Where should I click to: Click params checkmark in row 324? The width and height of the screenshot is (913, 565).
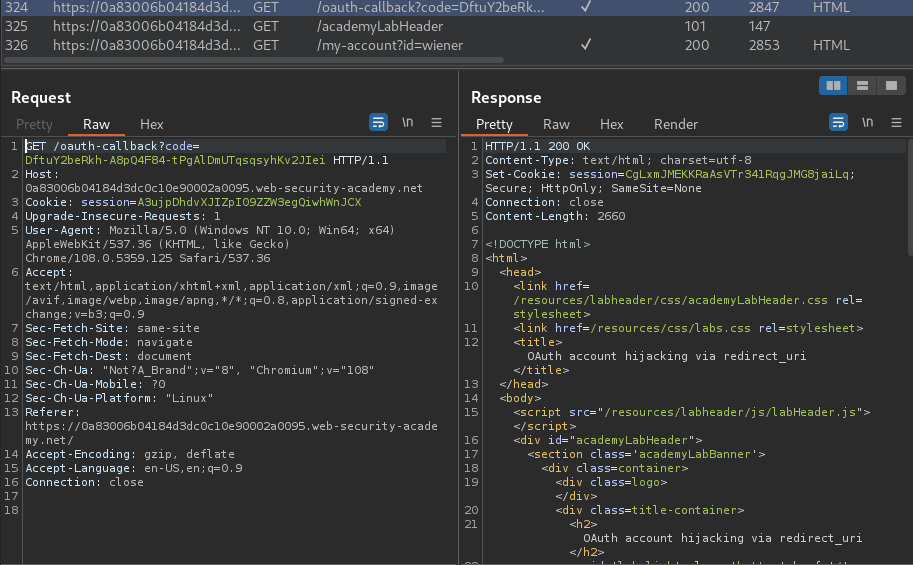click(x=586, y=6)
